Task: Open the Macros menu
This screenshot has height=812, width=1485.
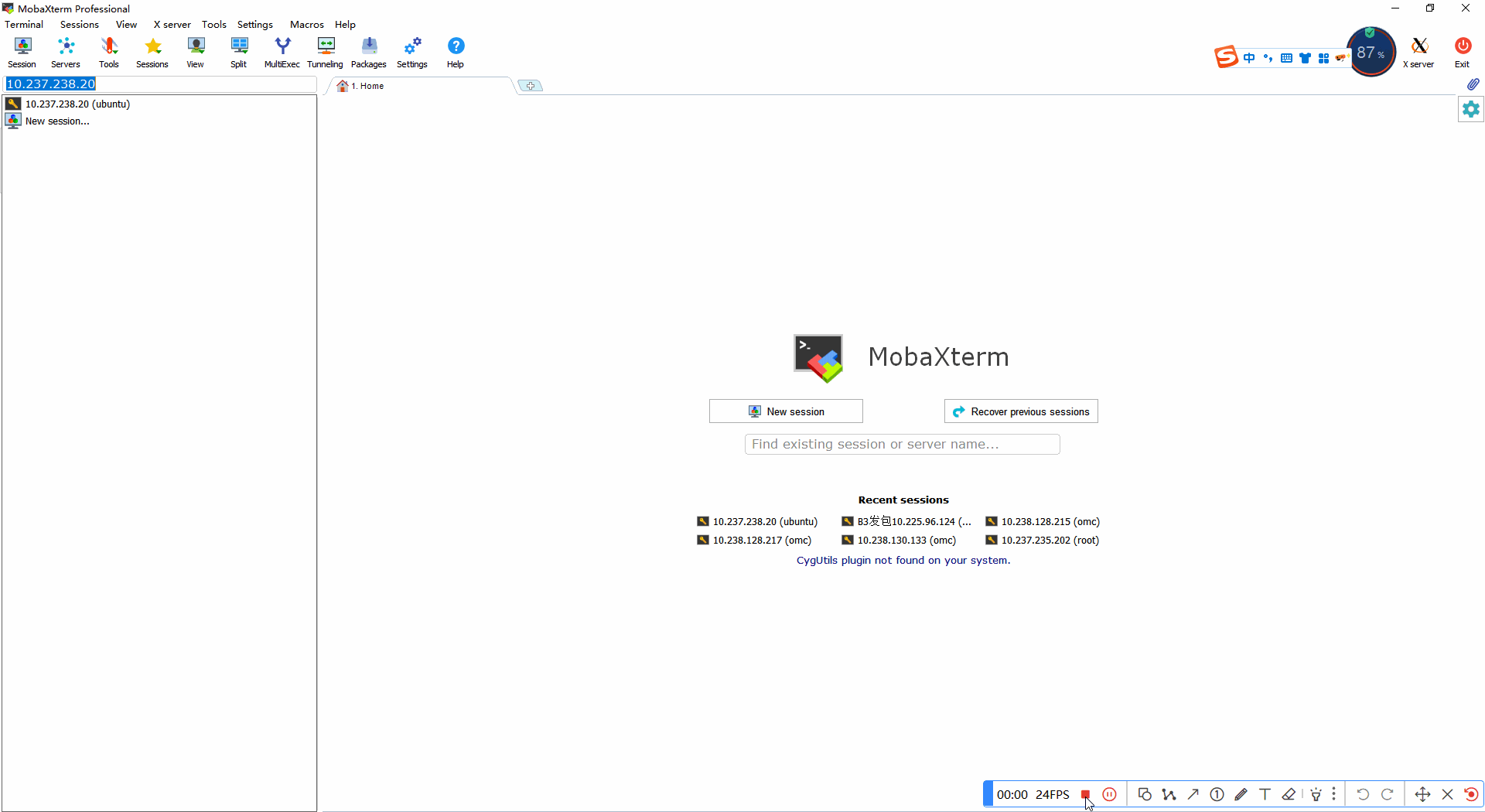Action: point(307,25)
